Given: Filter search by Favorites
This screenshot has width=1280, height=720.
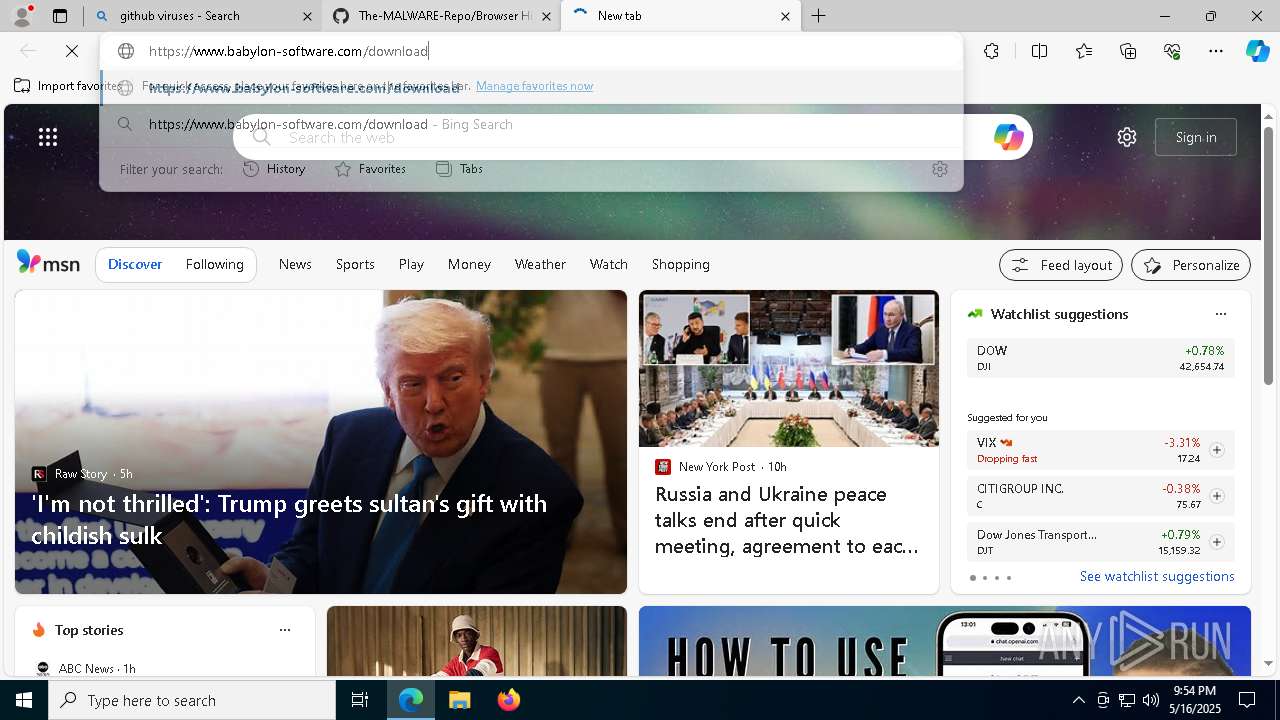Looking at the screenshot, I should (370, 169).
